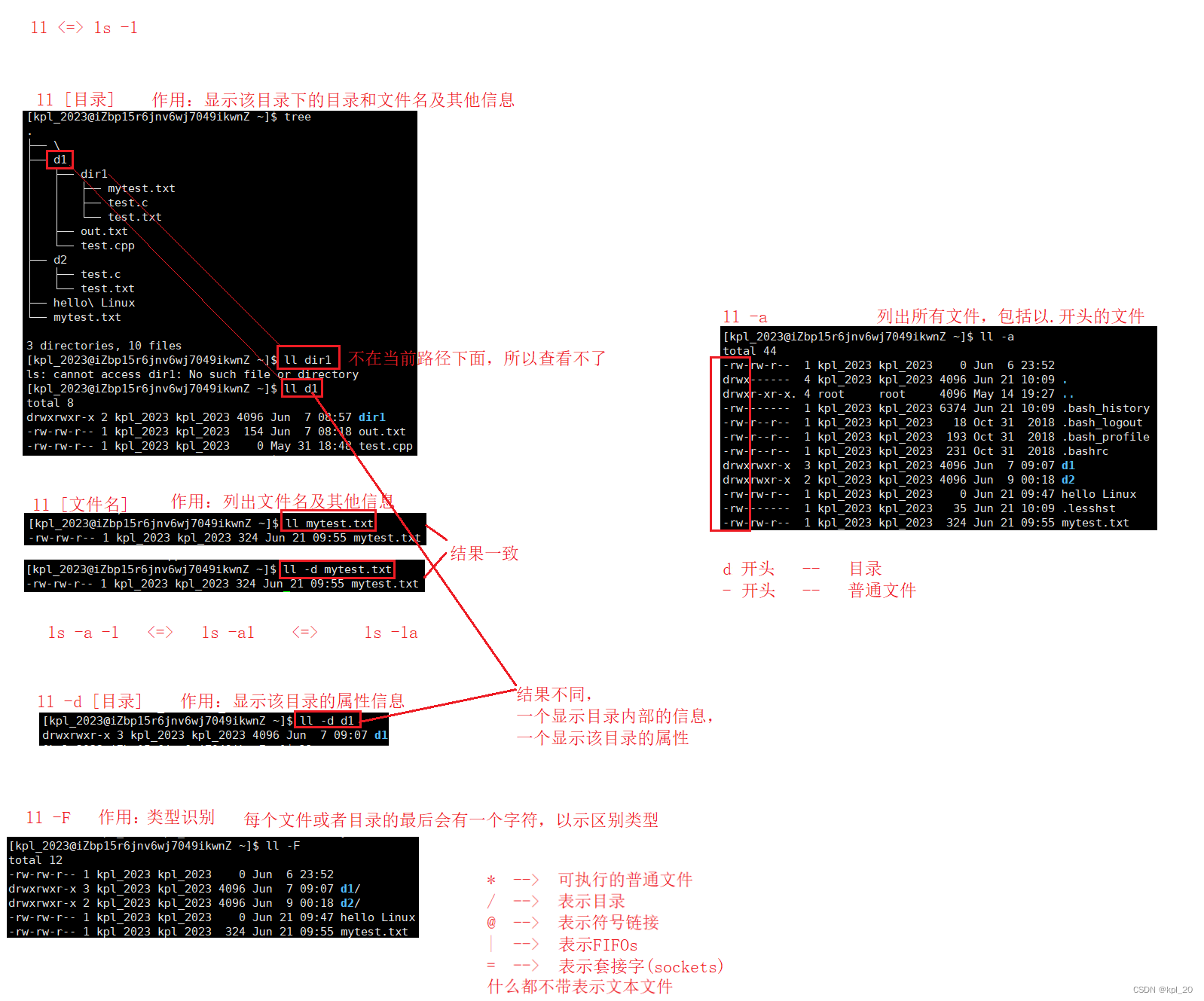This screenshot has height=1001, width=1204.
Task: Select the legend entry "表示符号链接"
Action: pyautogui.click(x=609, y=923)
